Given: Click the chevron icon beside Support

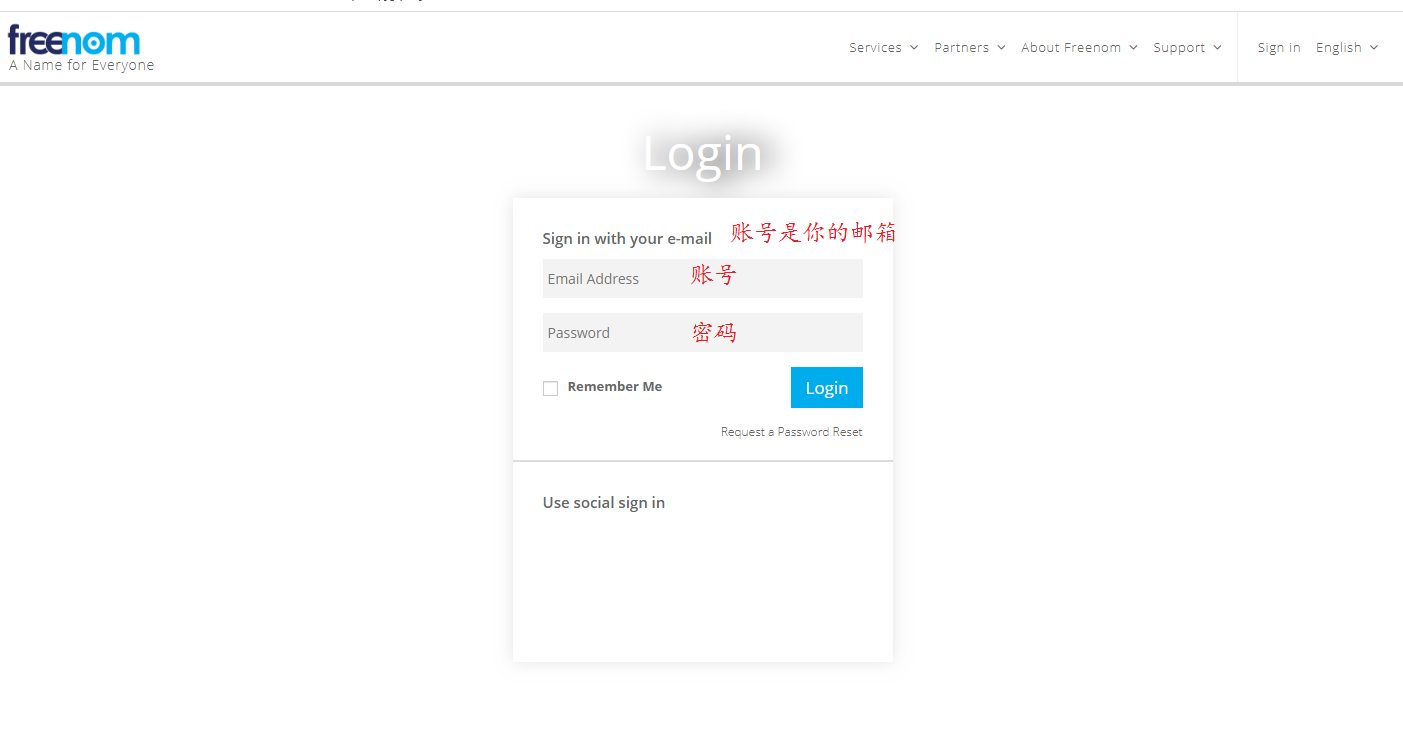Looking at the screenshot, I should pos(1217,47).
